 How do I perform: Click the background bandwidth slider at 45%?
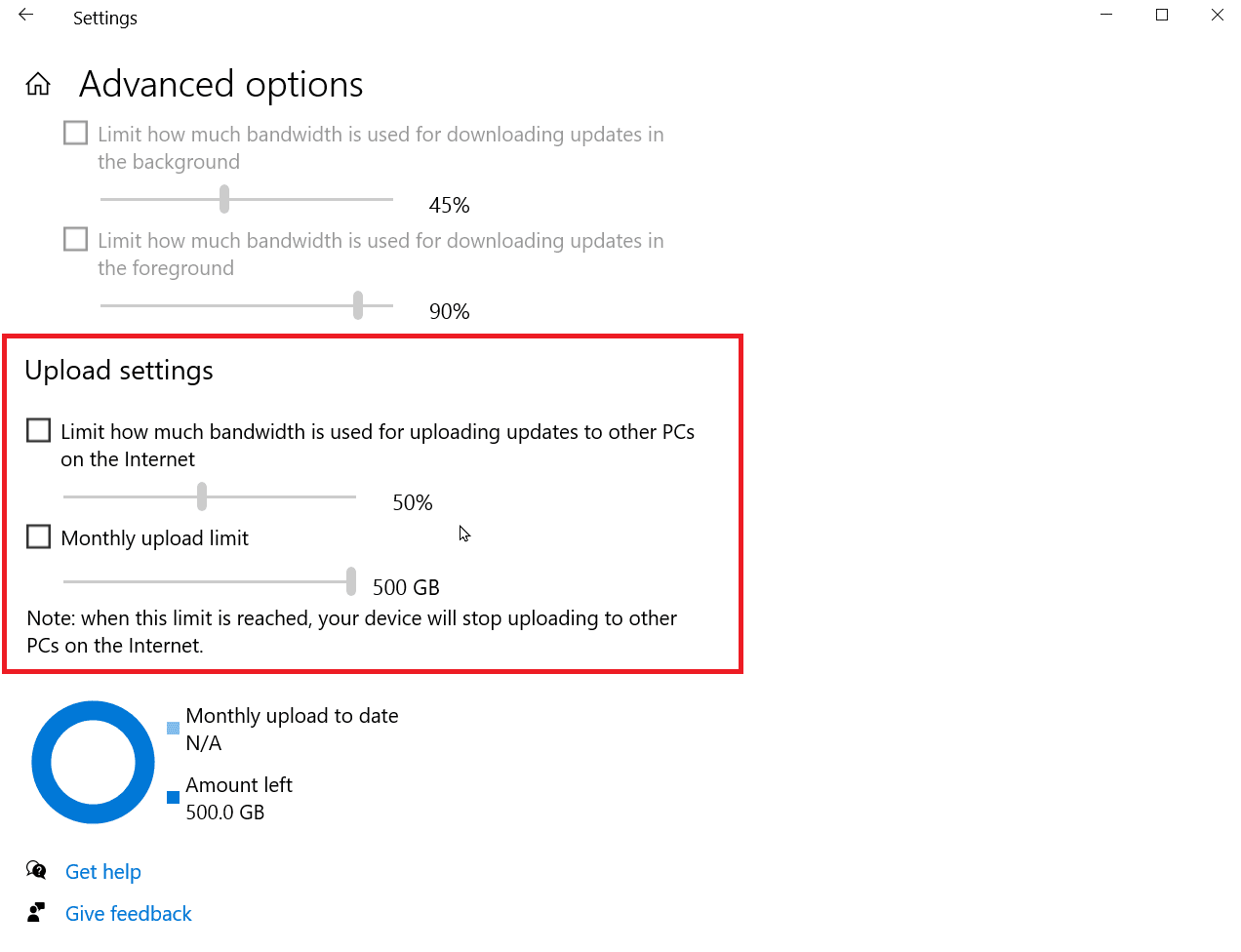coord(224,199)
